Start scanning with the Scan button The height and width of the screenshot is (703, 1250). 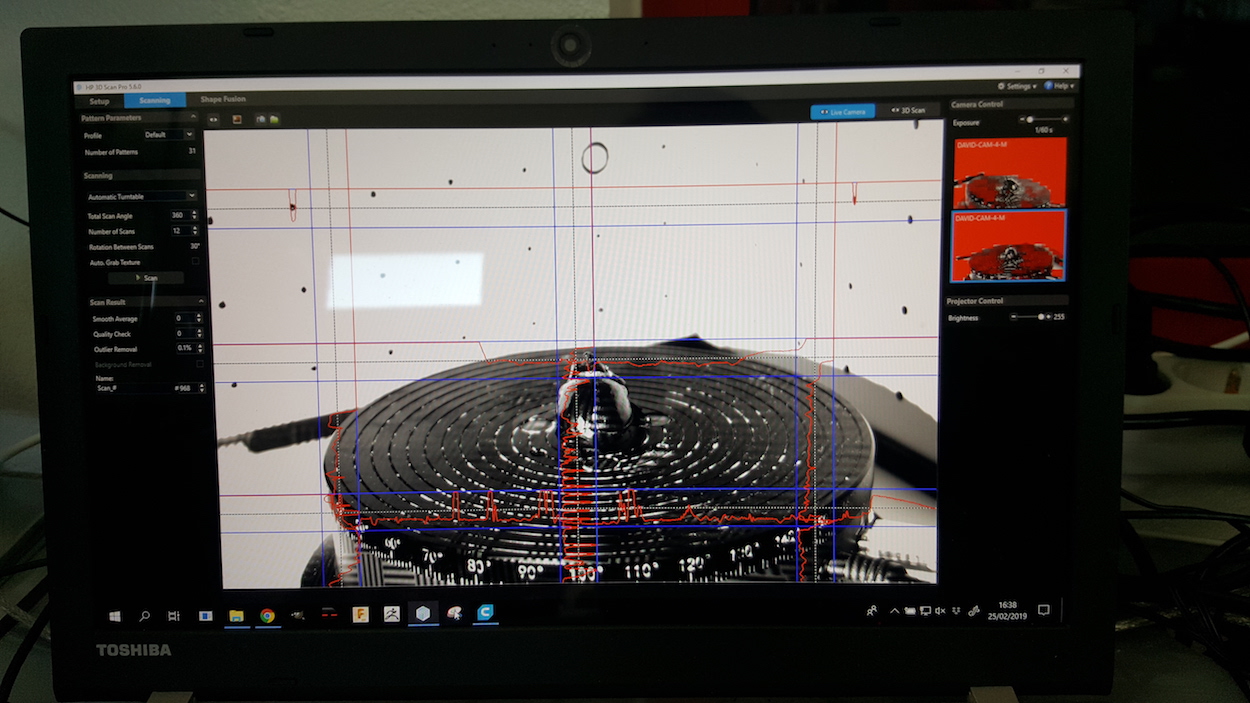coord(146,278)
